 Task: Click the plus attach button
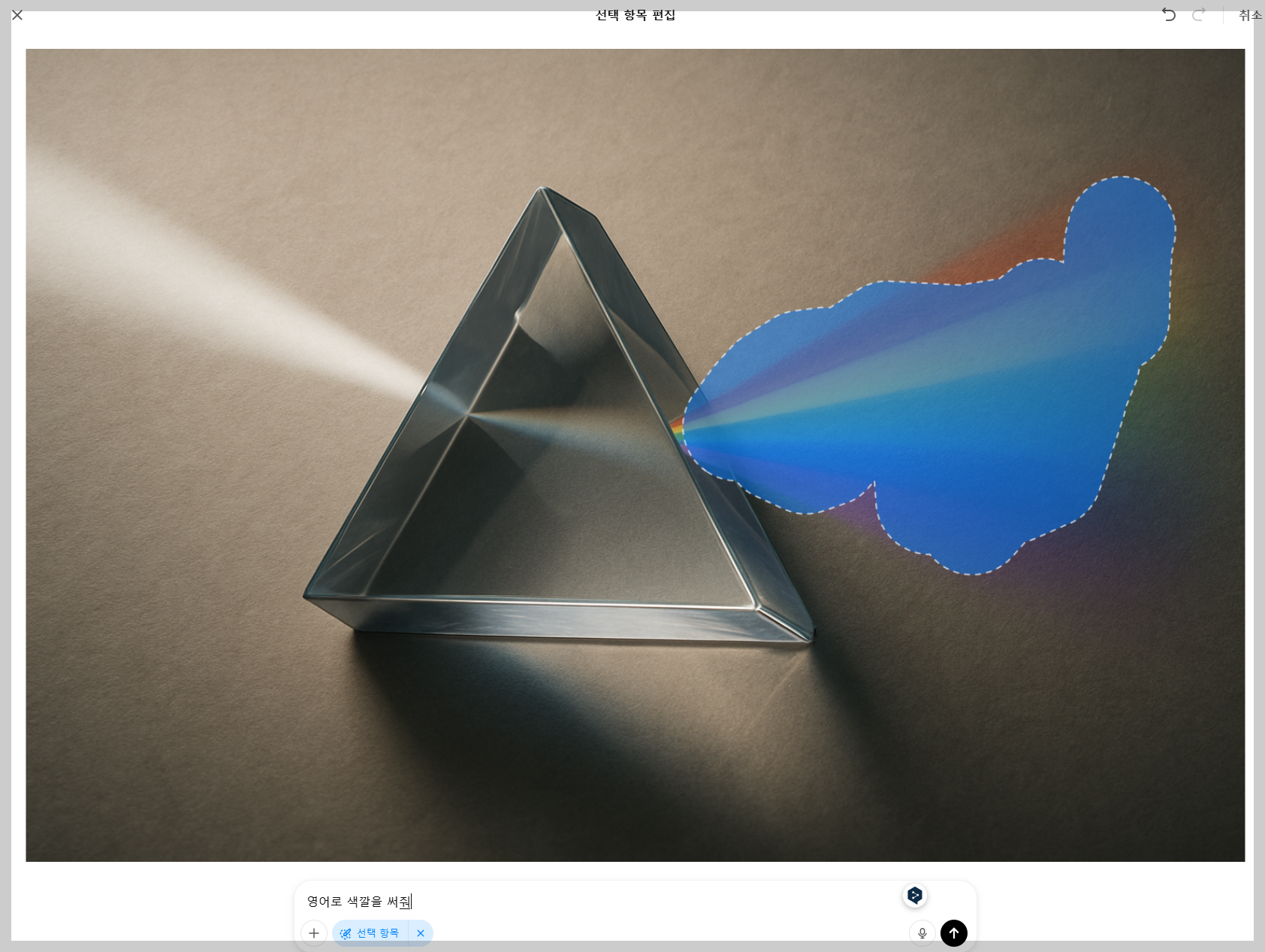tap(314, 933)
